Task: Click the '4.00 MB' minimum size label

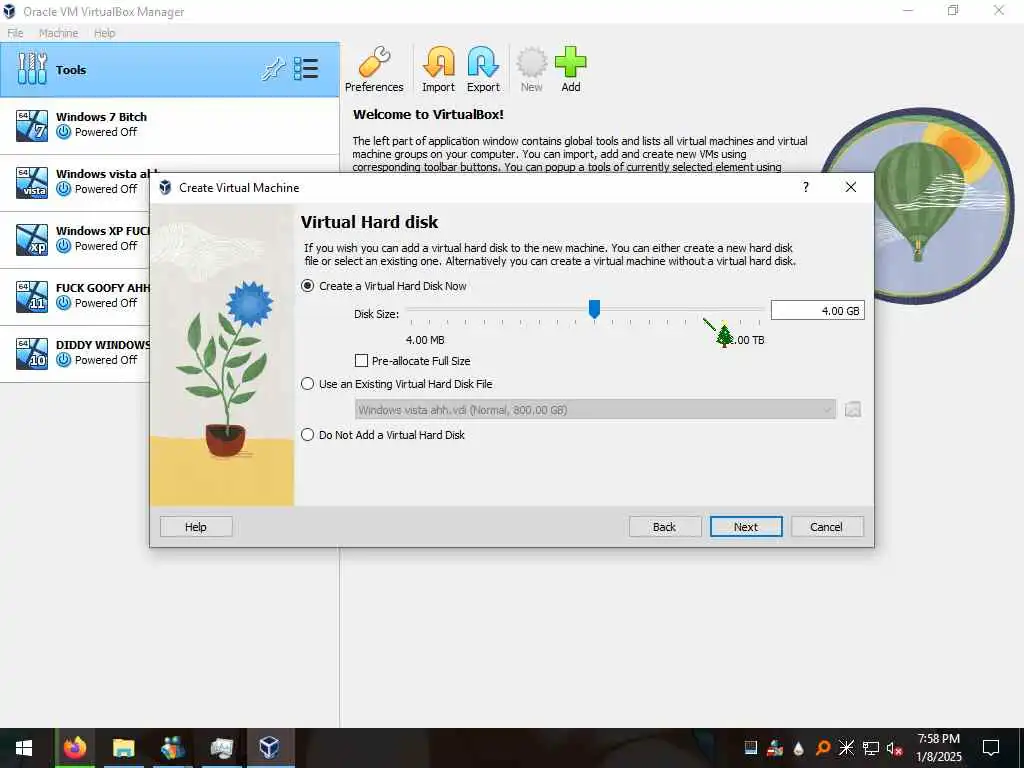Action: click(x=425, y=340)
